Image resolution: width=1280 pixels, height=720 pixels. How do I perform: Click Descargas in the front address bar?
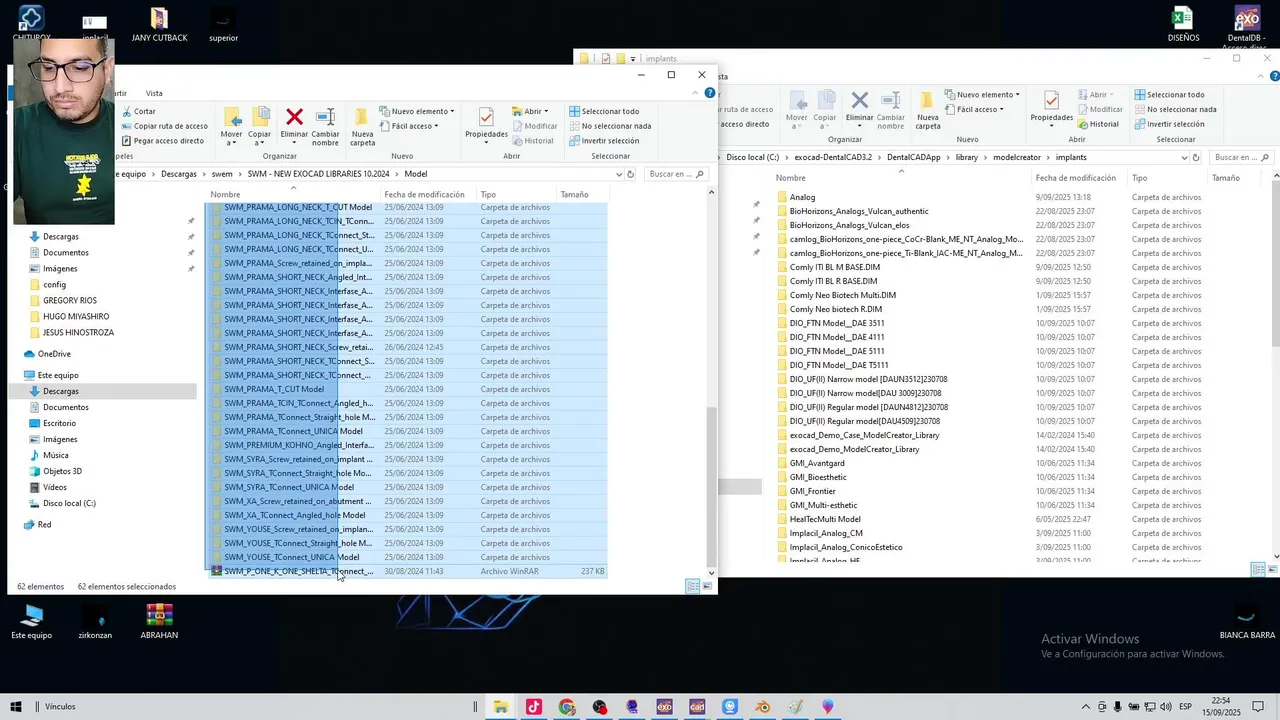point(179,174)
